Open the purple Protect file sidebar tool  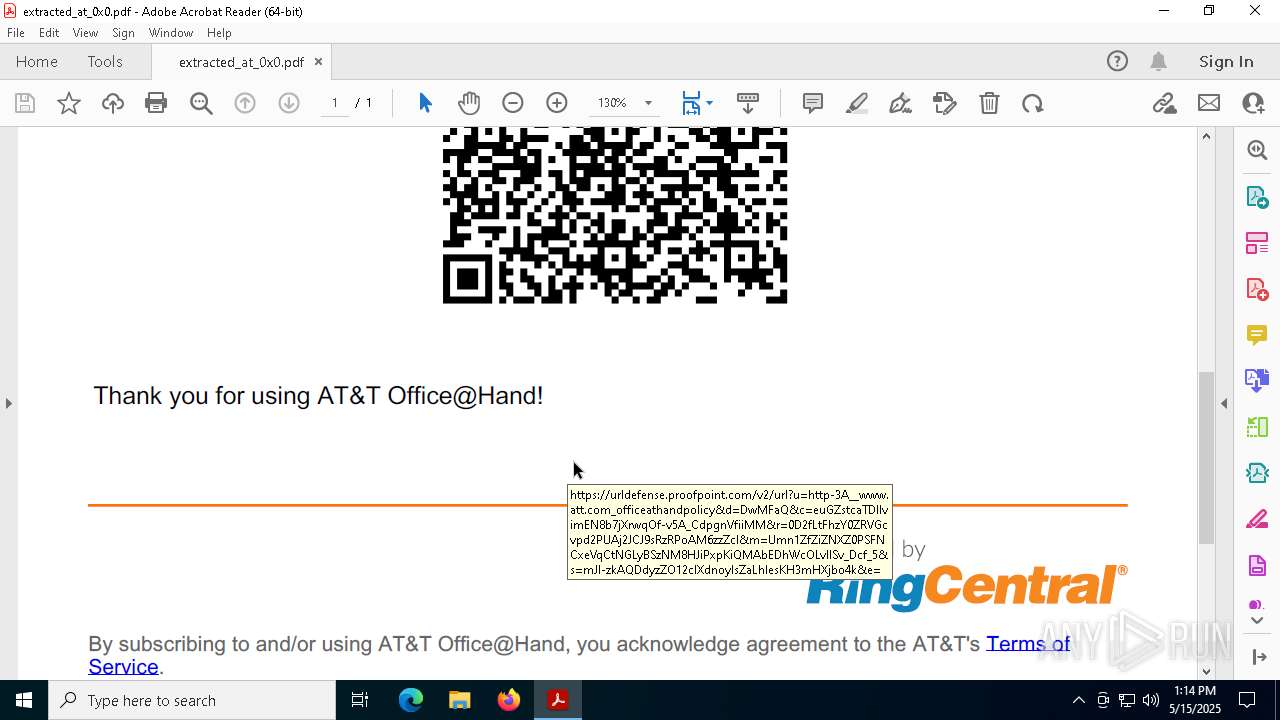pyautogui.click(x=1257, y=565)
